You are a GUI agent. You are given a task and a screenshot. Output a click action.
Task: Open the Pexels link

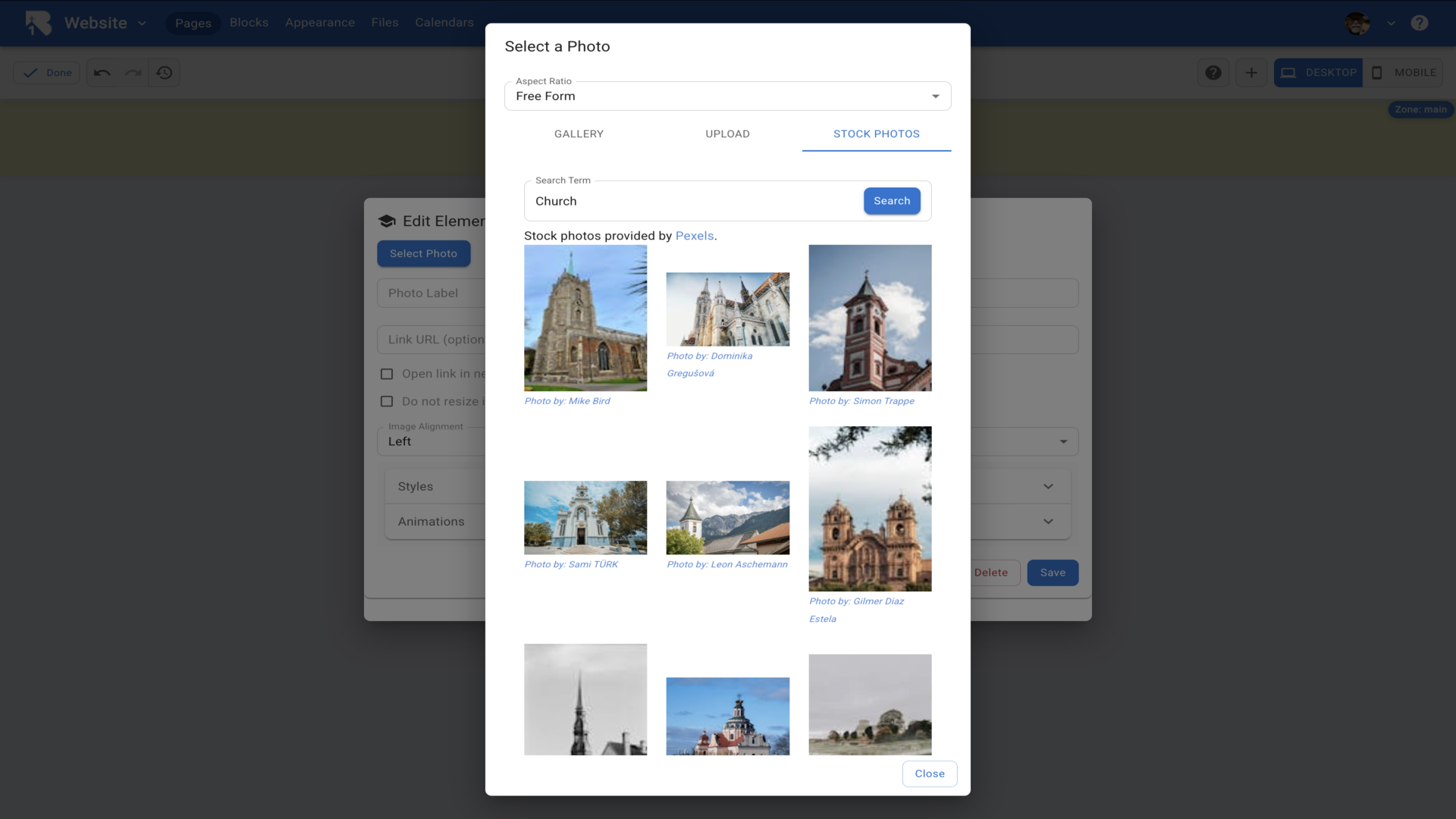tap(694, 236)
